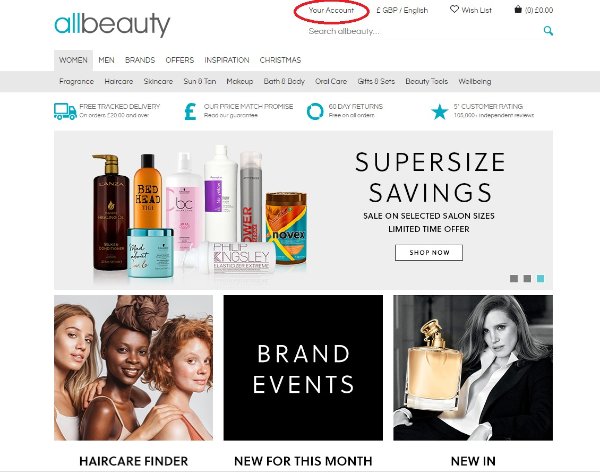Switch to the MEN tab
Viewport: 600px width, 474px height.
coord(106,60)
